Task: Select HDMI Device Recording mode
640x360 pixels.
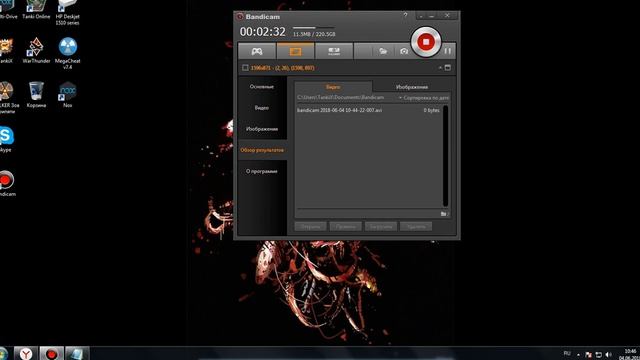Action: (334, 51)
